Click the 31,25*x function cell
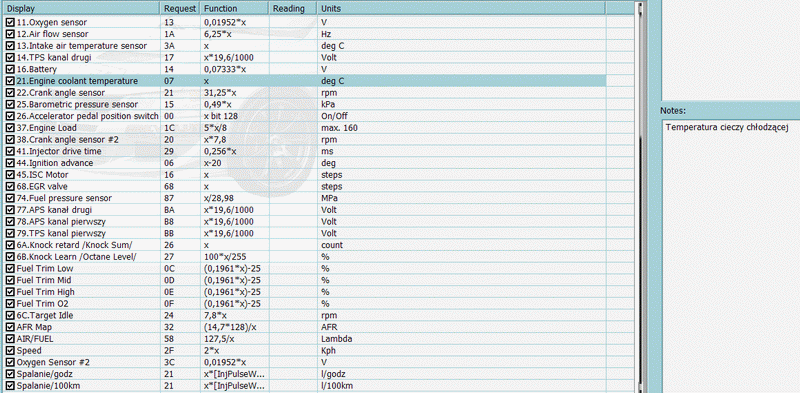The width and height of the screenshot is (800, 393). [x=234, y=93]
